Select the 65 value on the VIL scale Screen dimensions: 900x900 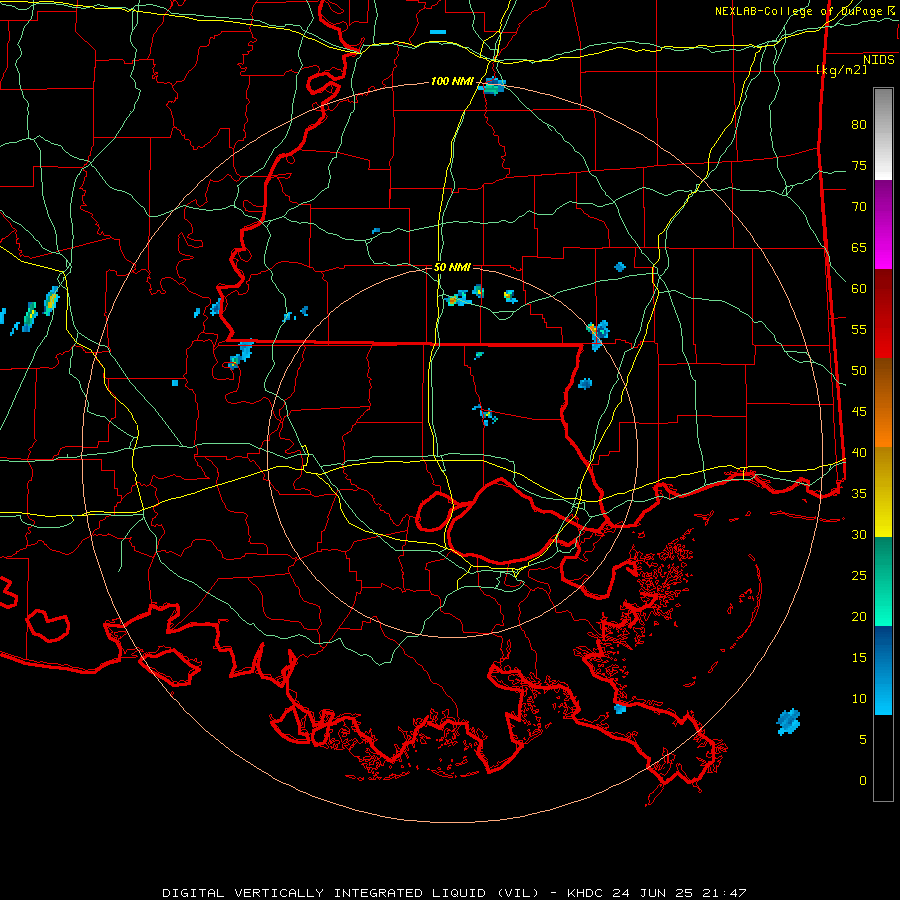[x=859, y=247]
